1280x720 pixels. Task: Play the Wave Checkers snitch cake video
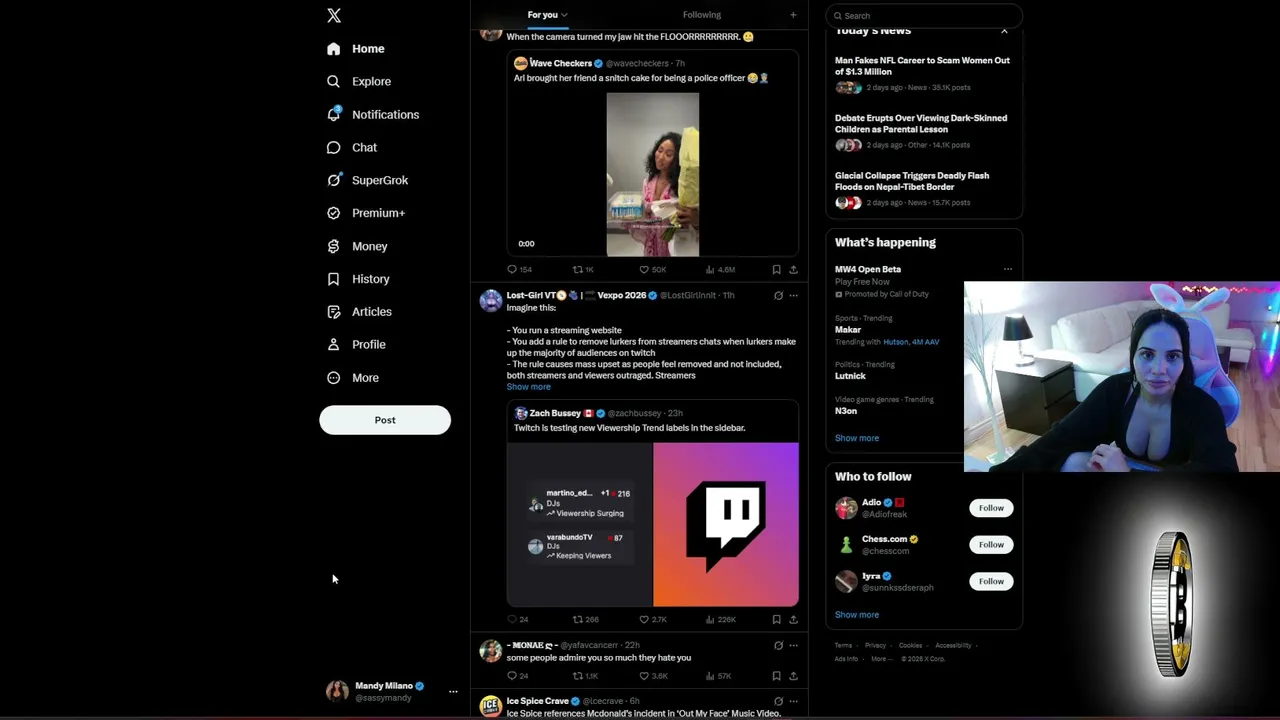click(653, 175)
